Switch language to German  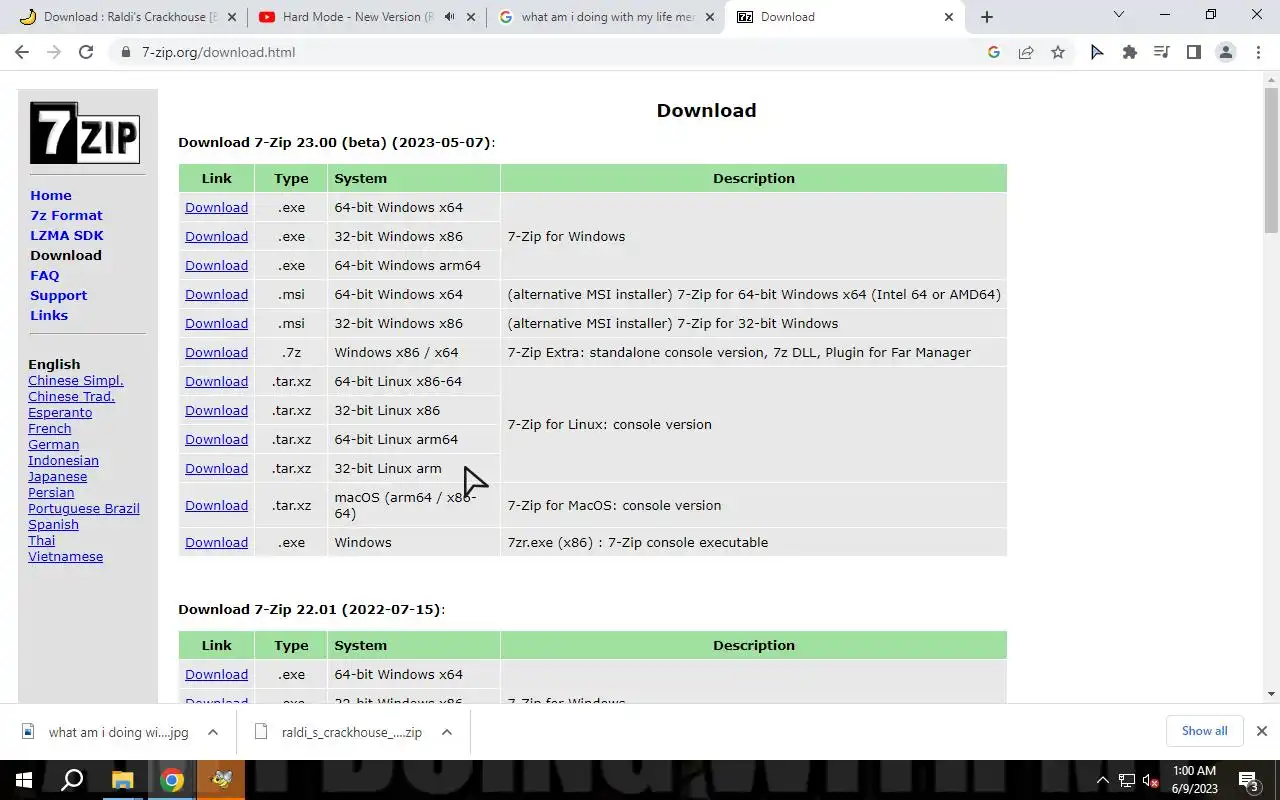tap(53, 444)
